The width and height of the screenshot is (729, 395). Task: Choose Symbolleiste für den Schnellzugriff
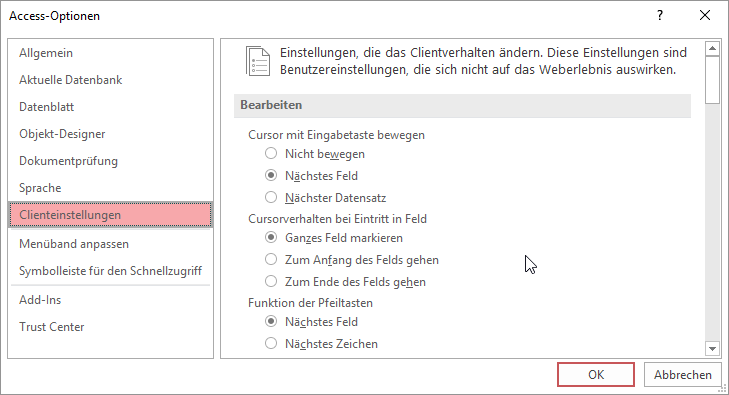coord(110,270)
